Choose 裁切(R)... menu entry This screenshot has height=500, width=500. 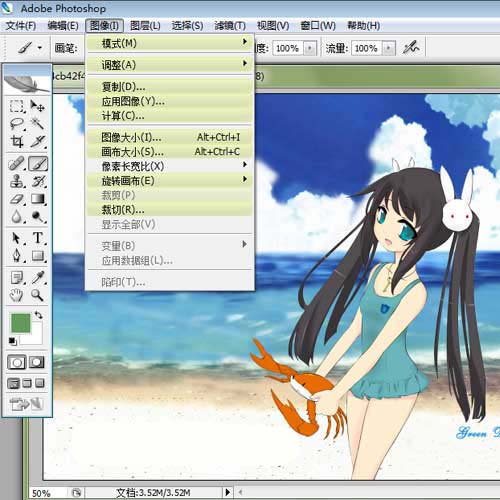click(x=169, y=210)
